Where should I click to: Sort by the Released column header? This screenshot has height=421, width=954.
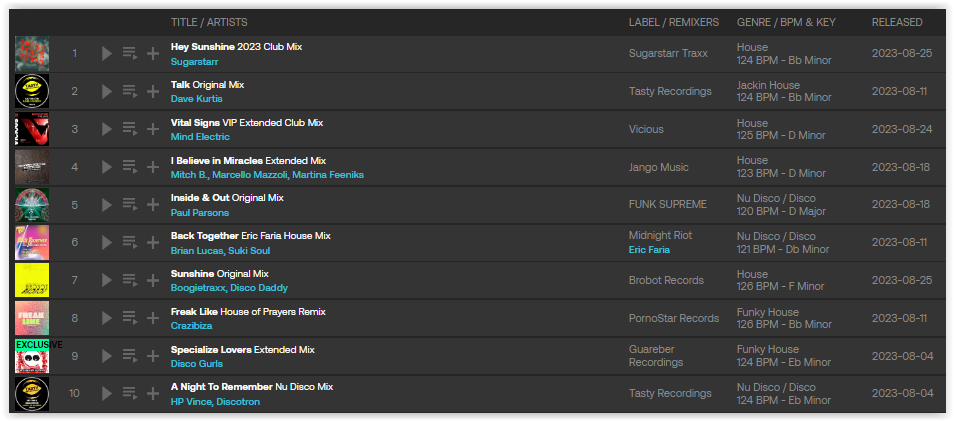point(897,23)
